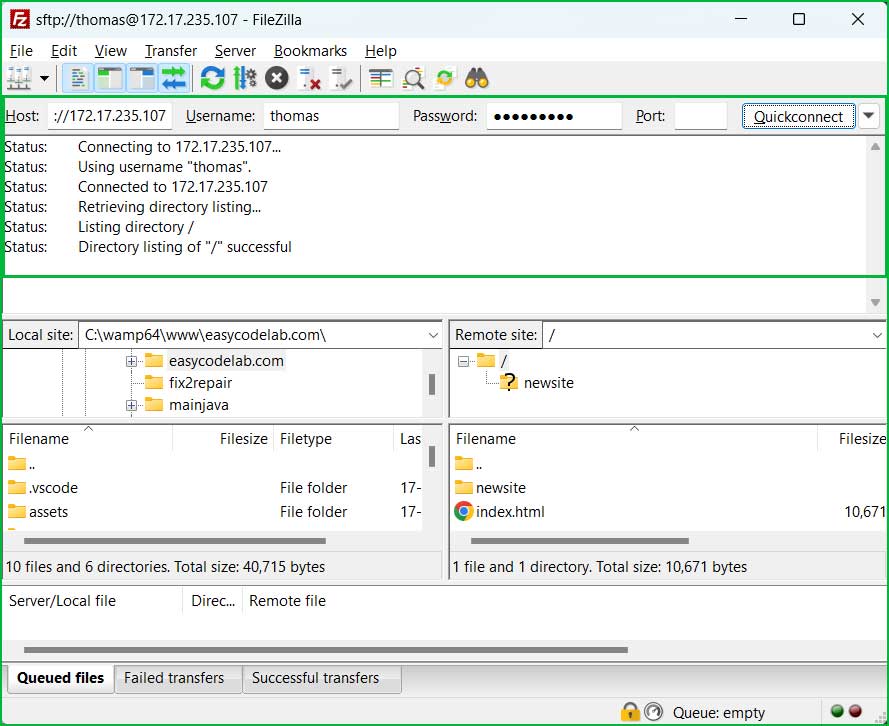This screenshot has width=889, height=726.
Task: Disconnect from the current server
Action: pyautogui.click(x=309, y=78)
